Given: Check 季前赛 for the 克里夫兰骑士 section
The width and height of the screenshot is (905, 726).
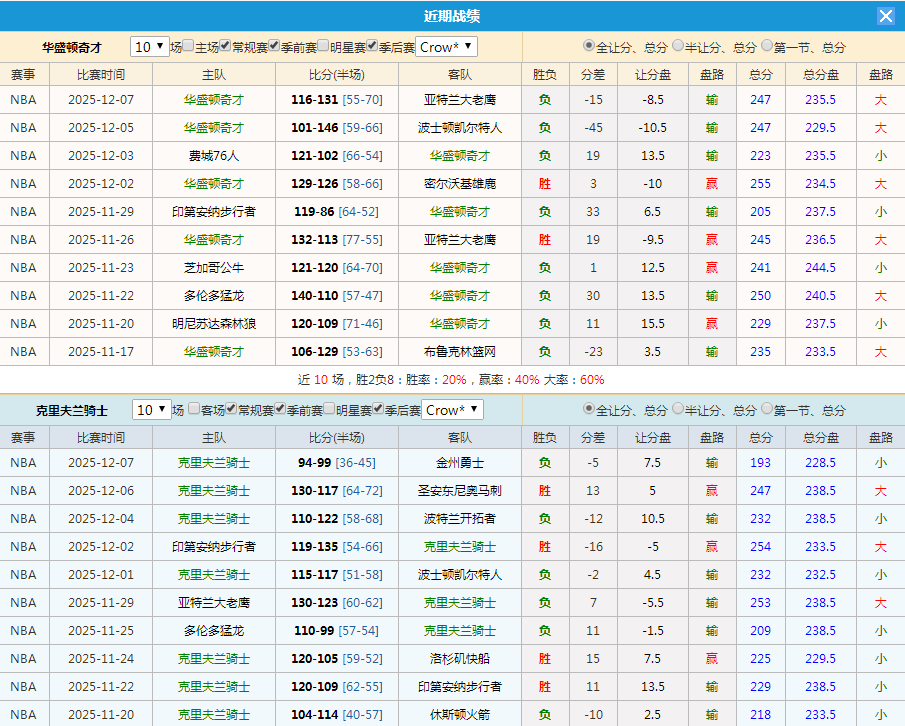Looking at the screenshot, I should click(x=279, y=410).
